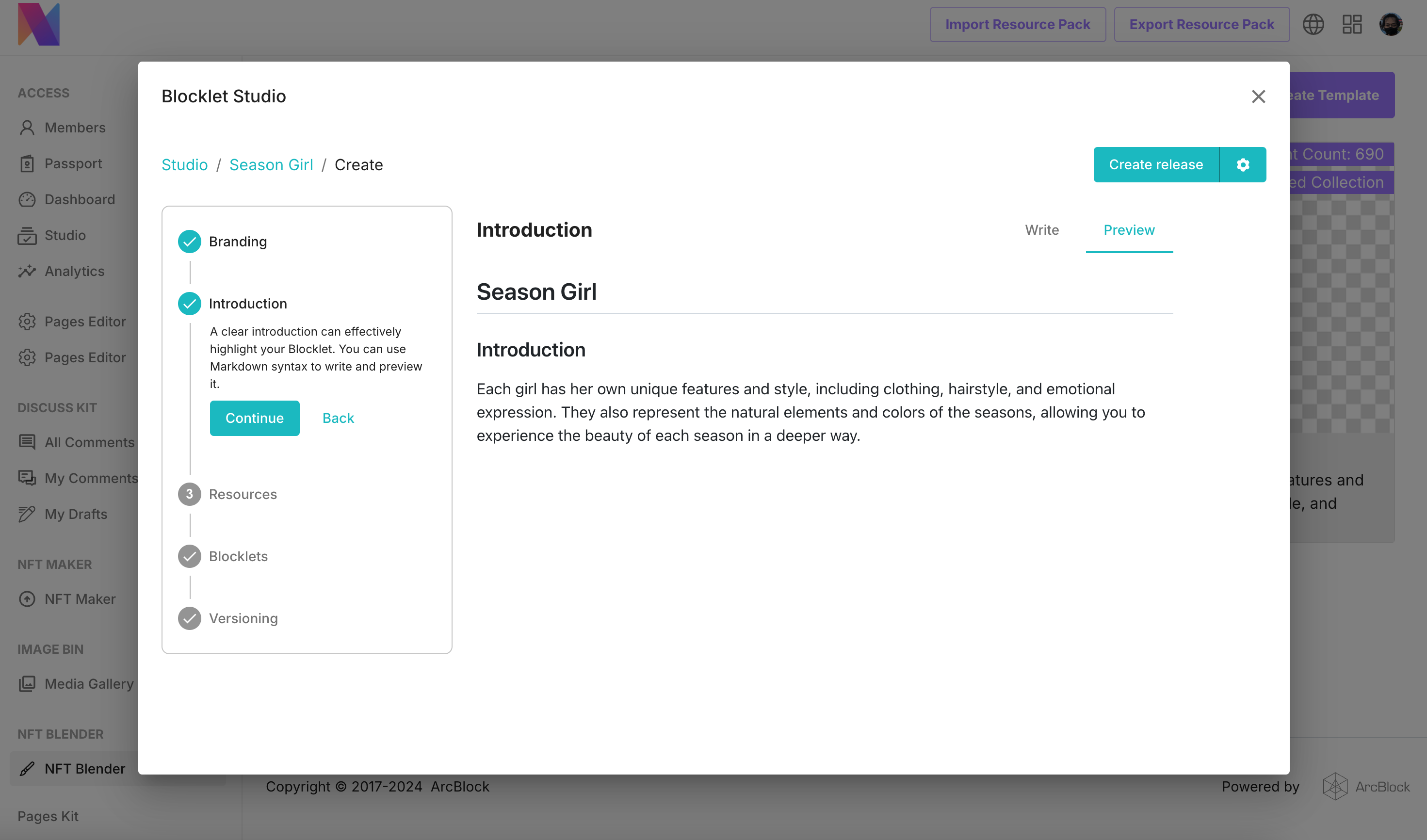Close the Blocklet Studio dialog
Screen dimensions: 1427x840
click(x=1258, y=96)
